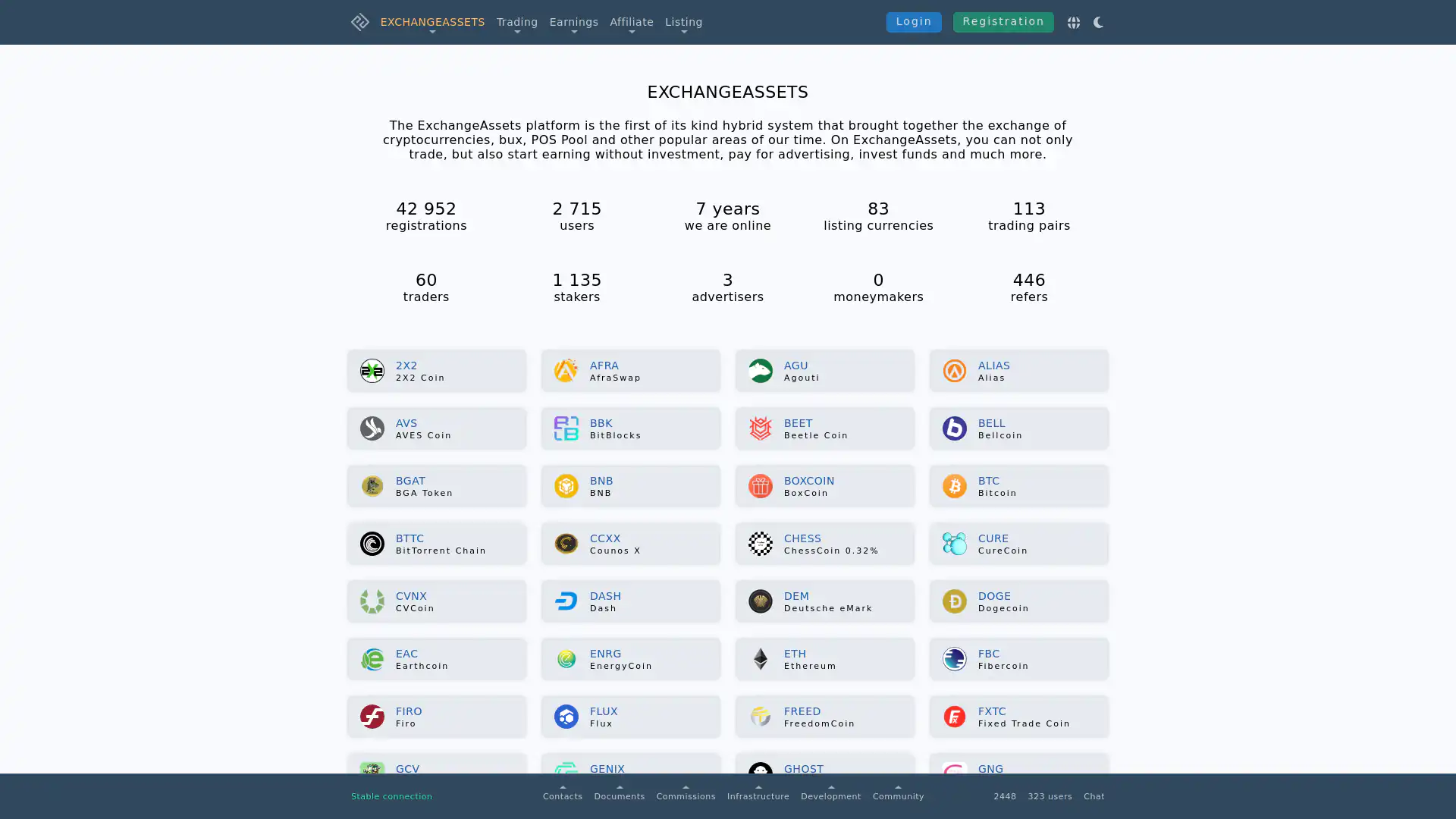Image resolution: width=1456 pixels, height=819 pixels.
Task: Expand the Contacts footer section
Action: pos(562,795)
